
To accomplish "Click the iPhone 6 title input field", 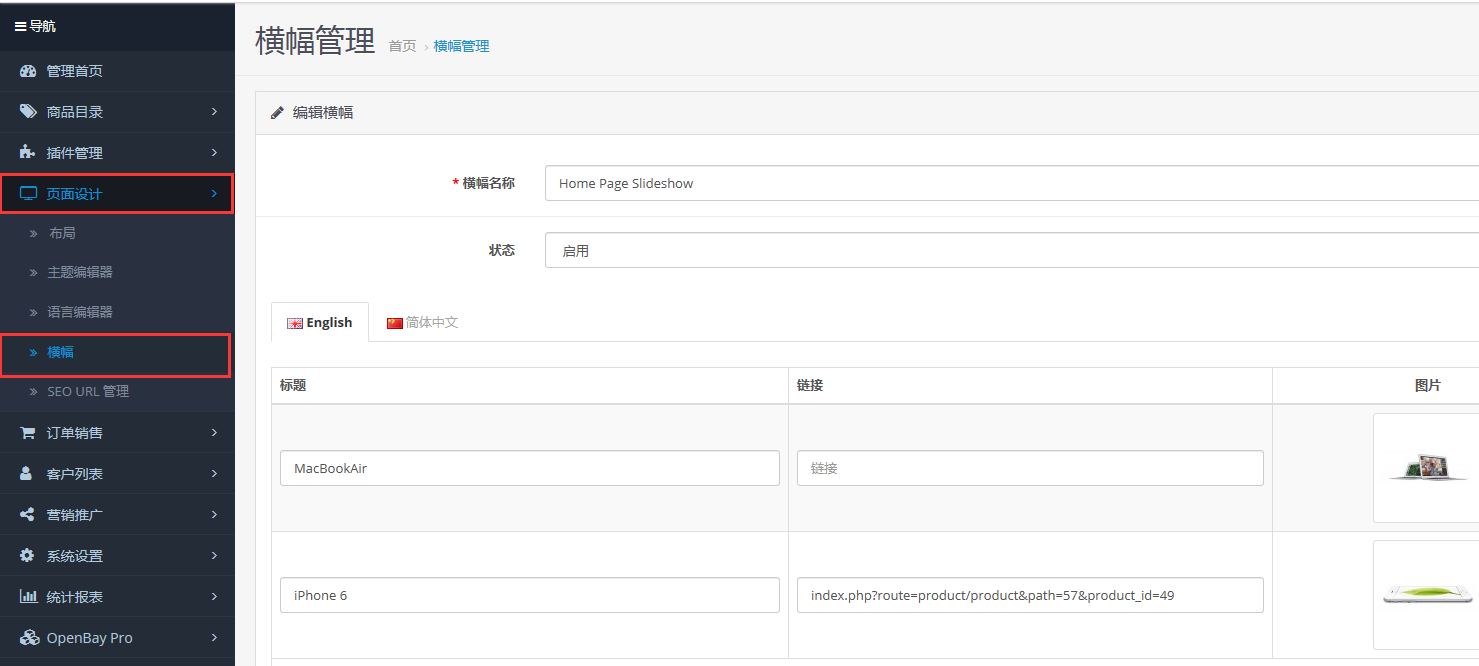I will pos(530,595).
